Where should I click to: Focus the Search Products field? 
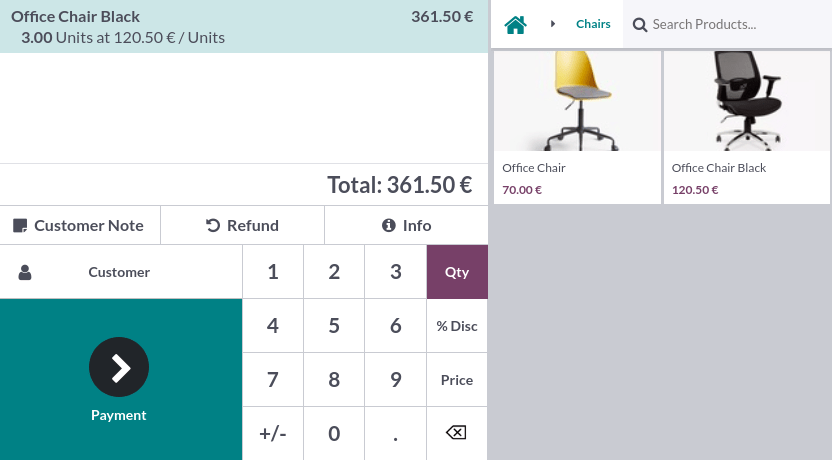[735, 24]
